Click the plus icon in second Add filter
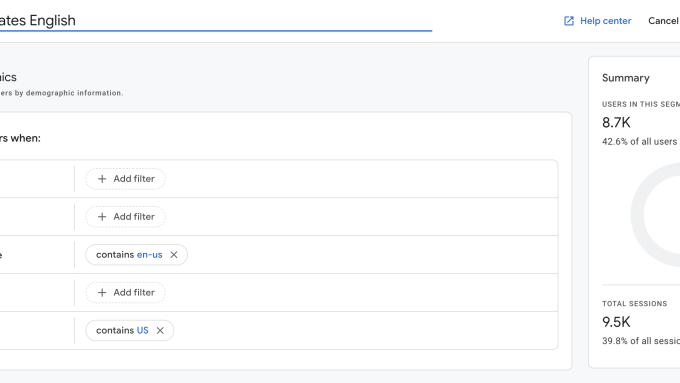The height and width of the screenshot is (383, 680). [x=102, y=217]
